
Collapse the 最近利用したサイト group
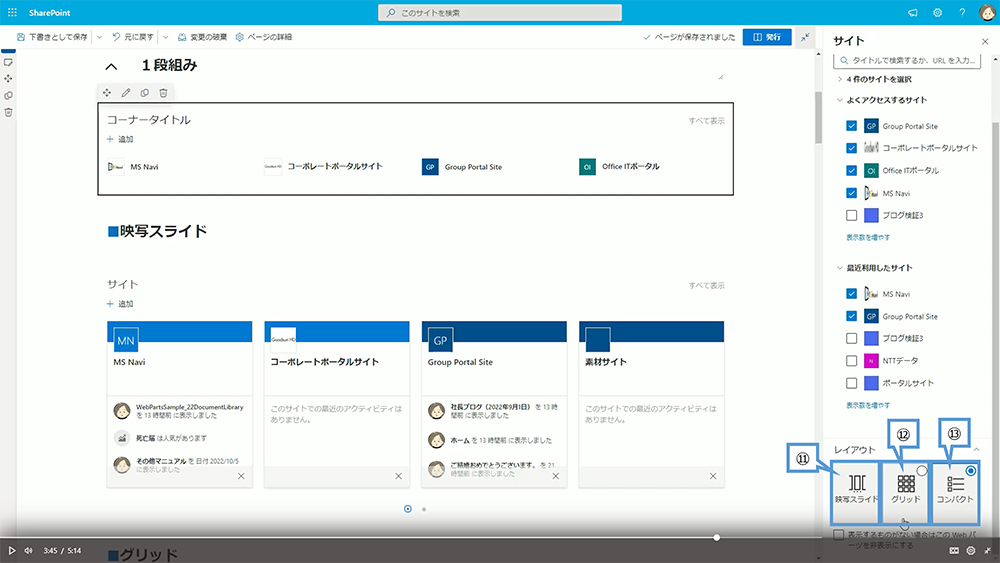839,268
